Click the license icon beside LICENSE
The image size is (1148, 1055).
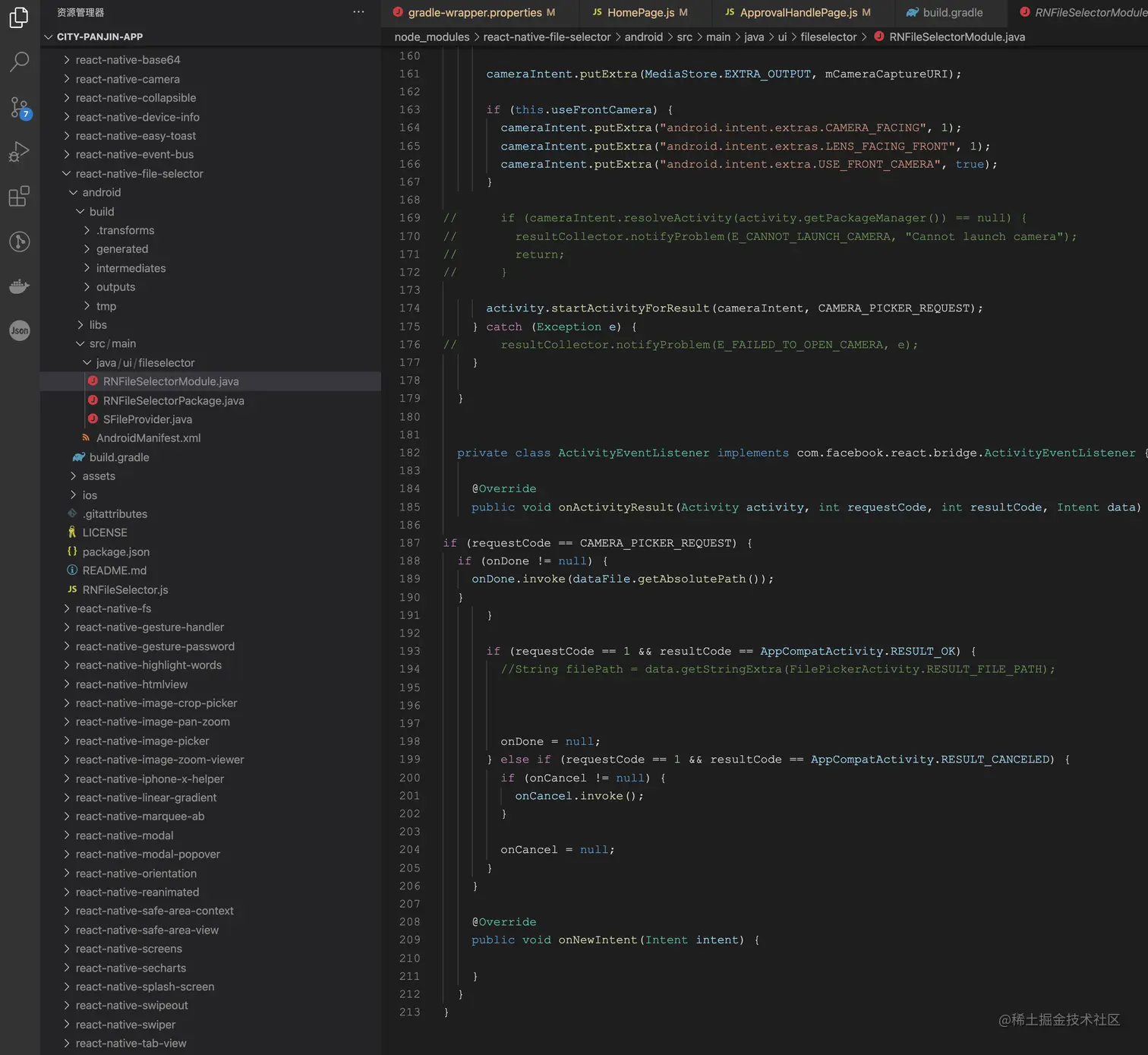click(72, 532)
